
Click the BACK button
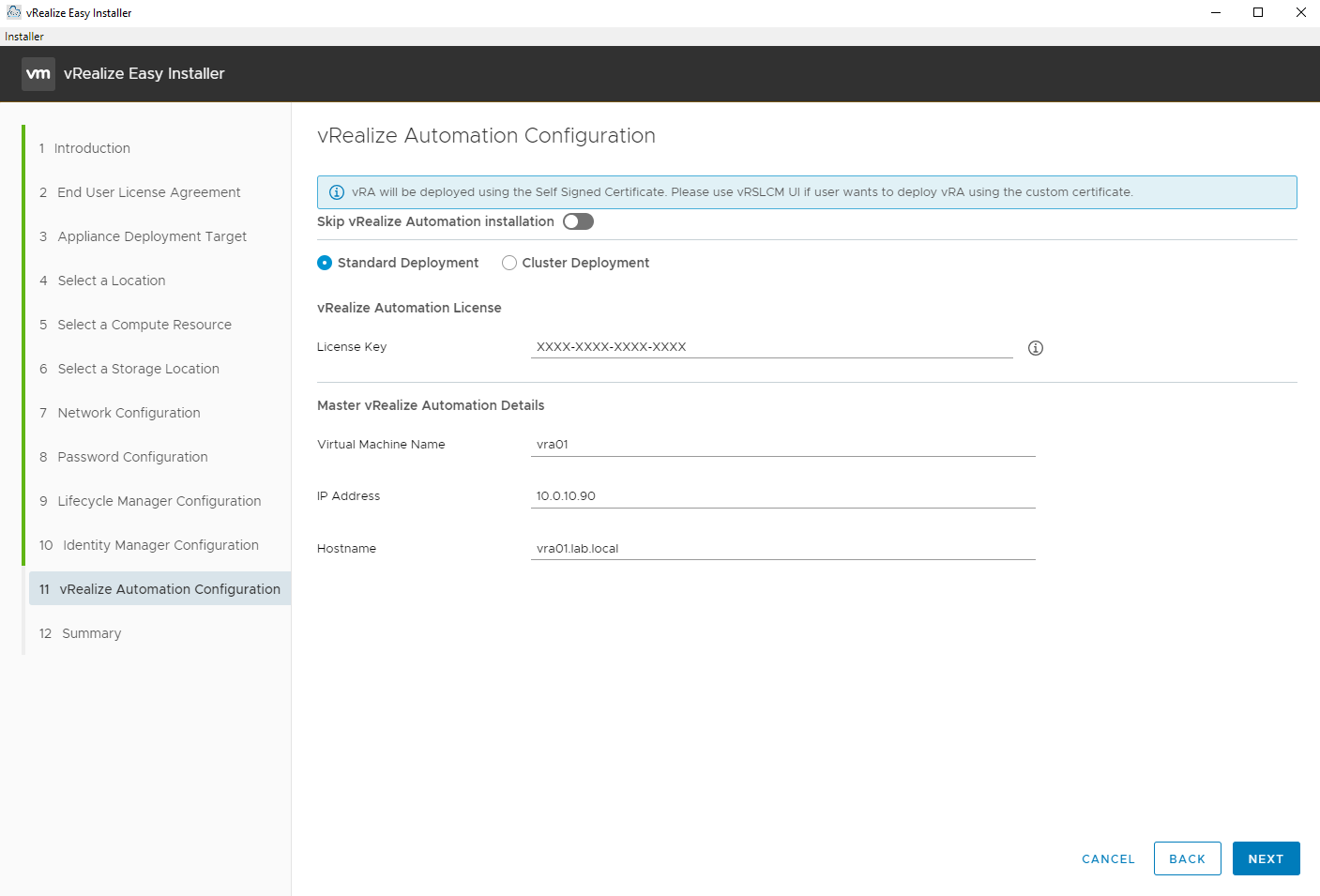pyautogui.click(x=1187, y=858)
